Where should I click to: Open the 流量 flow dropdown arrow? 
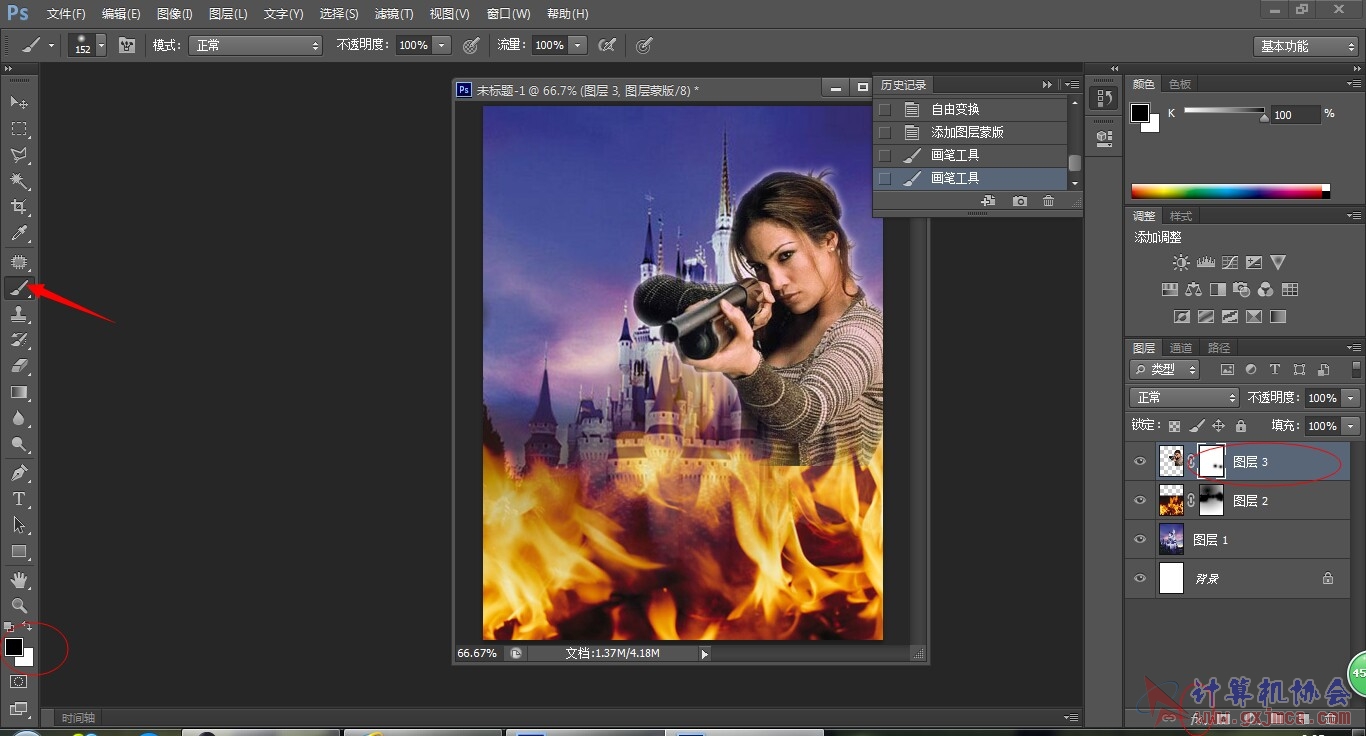577,45
